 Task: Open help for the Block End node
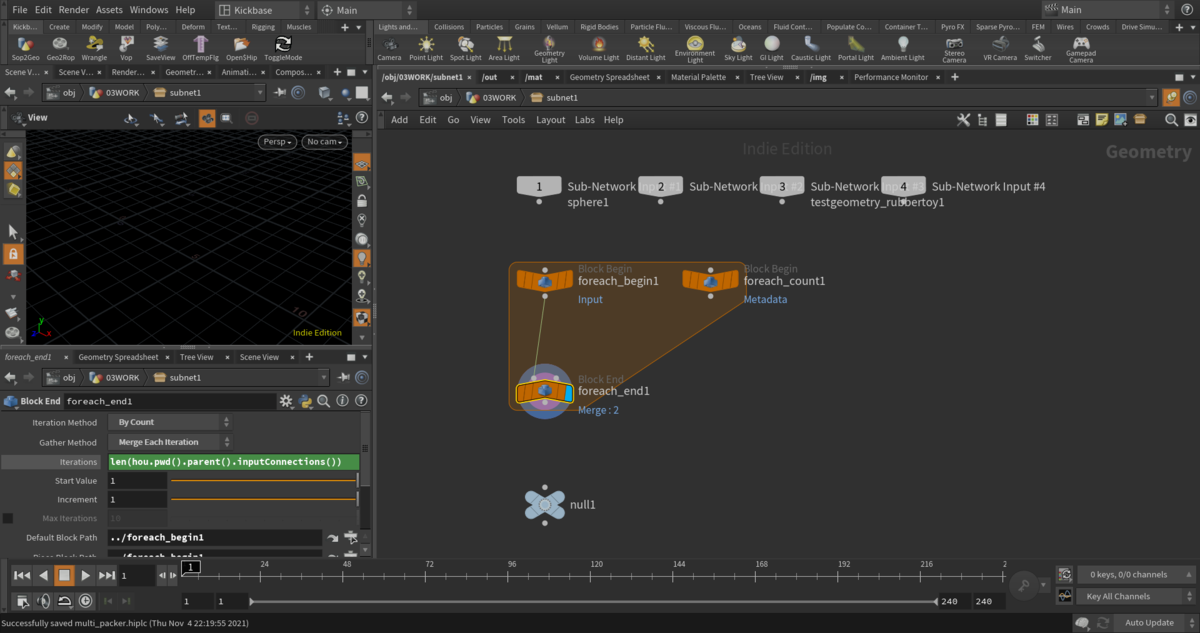[361, 401]
